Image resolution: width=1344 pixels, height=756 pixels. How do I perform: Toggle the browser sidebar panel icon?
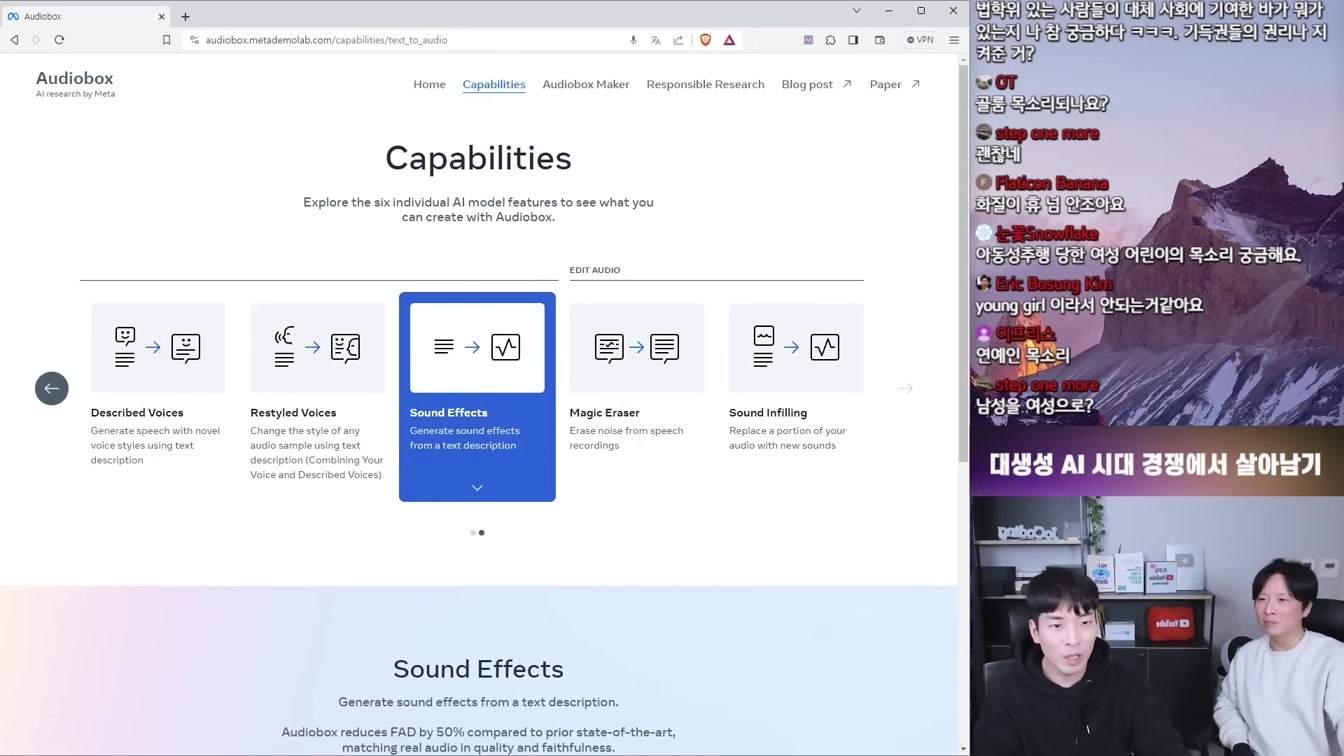(853, 40)
